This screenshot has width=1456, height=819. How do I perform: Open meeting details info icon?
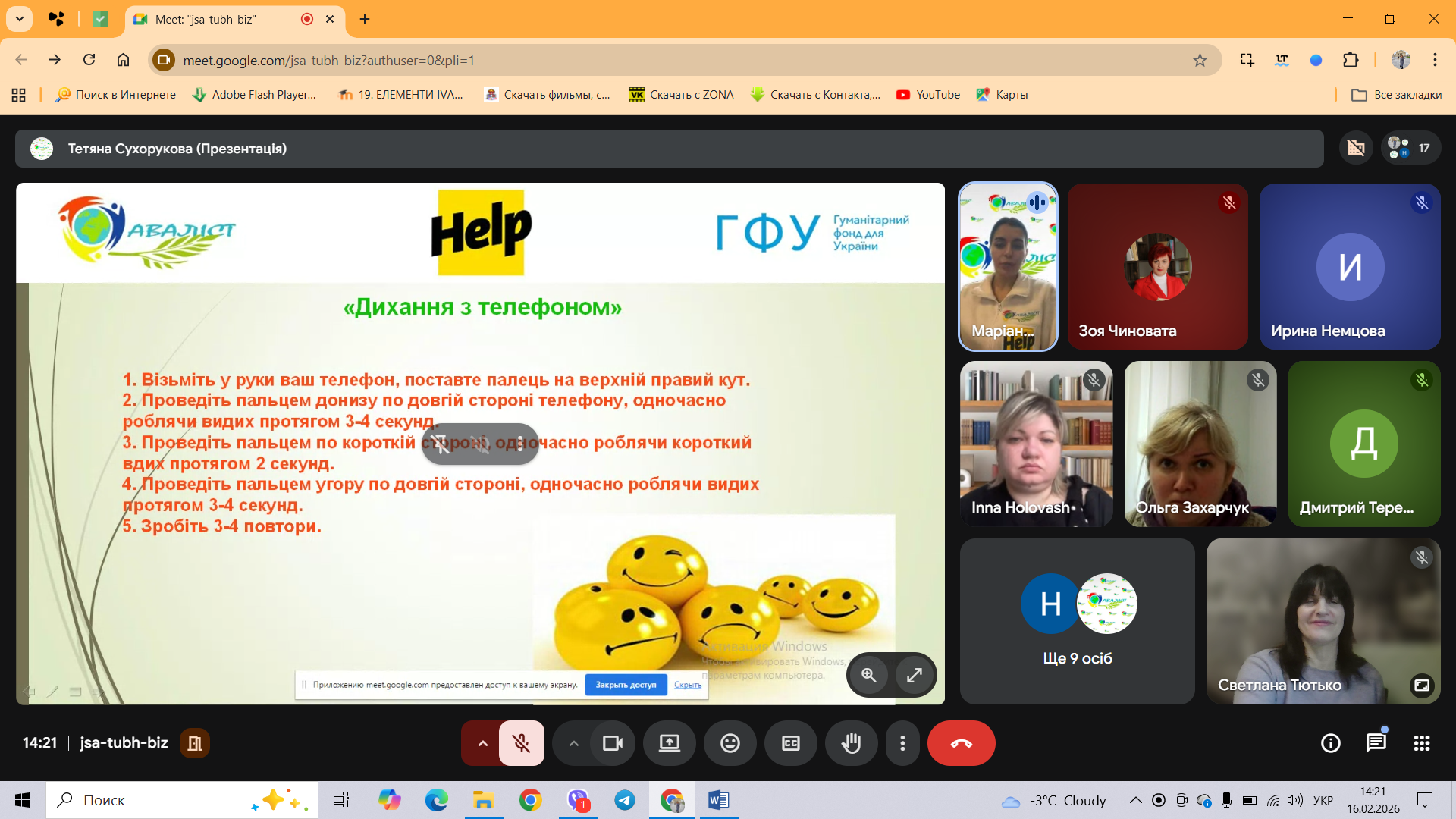click(x=1330, y=743)
